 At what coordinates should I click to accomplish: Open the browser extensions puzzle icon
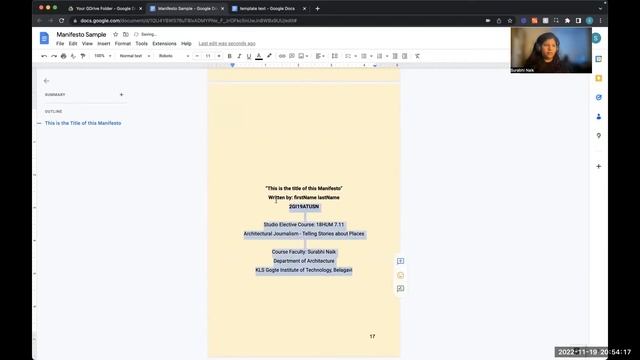[567, 20]
